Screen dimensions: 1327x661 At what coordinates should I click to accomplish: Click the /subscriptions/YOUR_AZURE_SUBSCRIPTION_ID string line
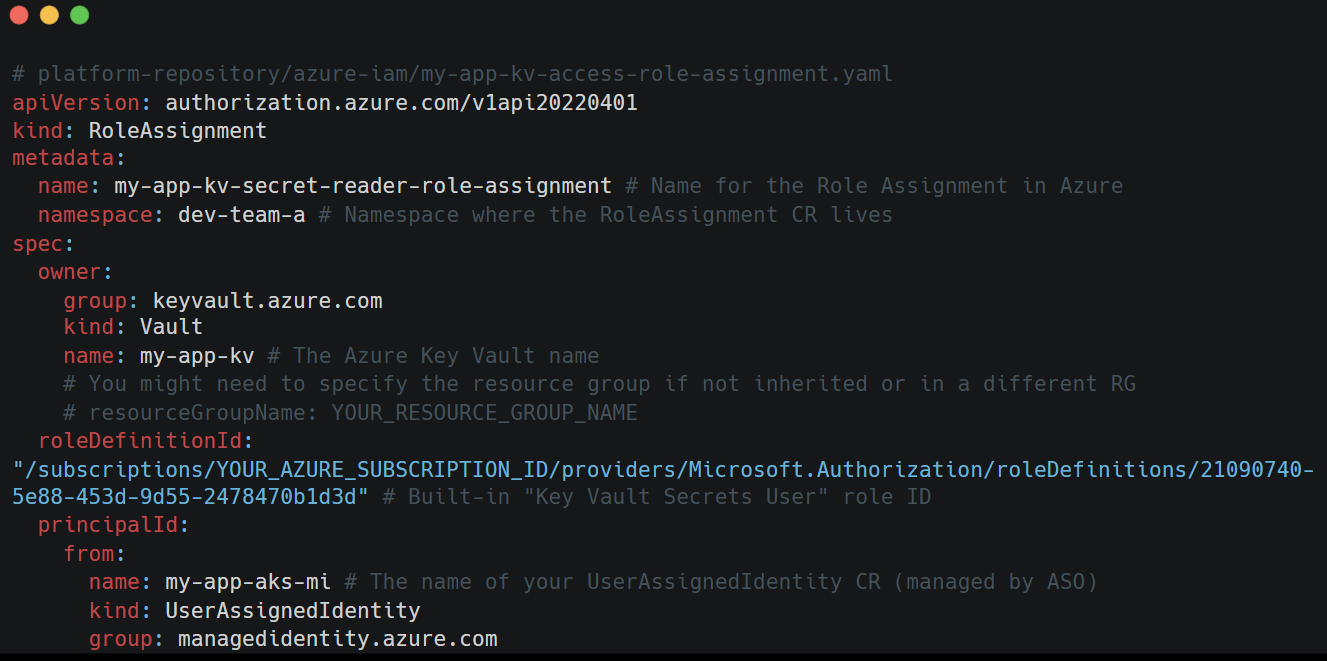663,469
